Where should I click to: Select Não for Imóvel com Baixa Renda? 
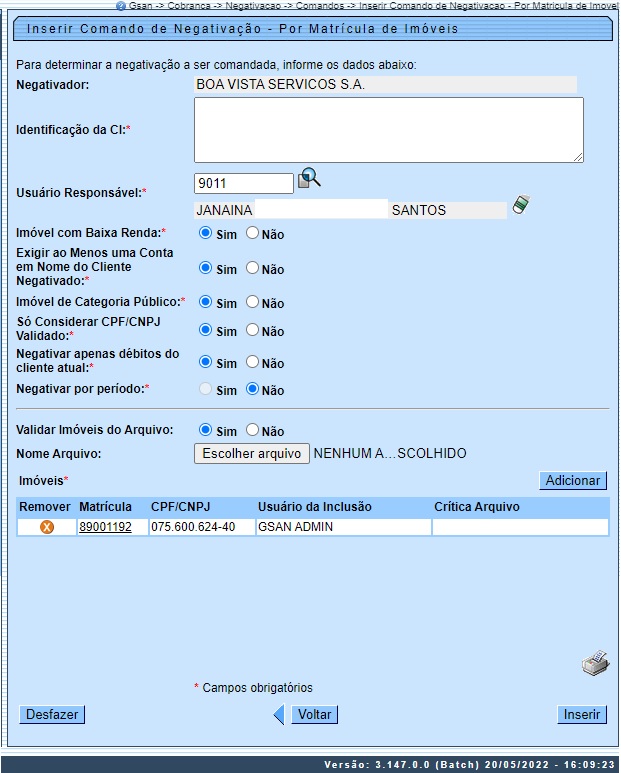253,233
